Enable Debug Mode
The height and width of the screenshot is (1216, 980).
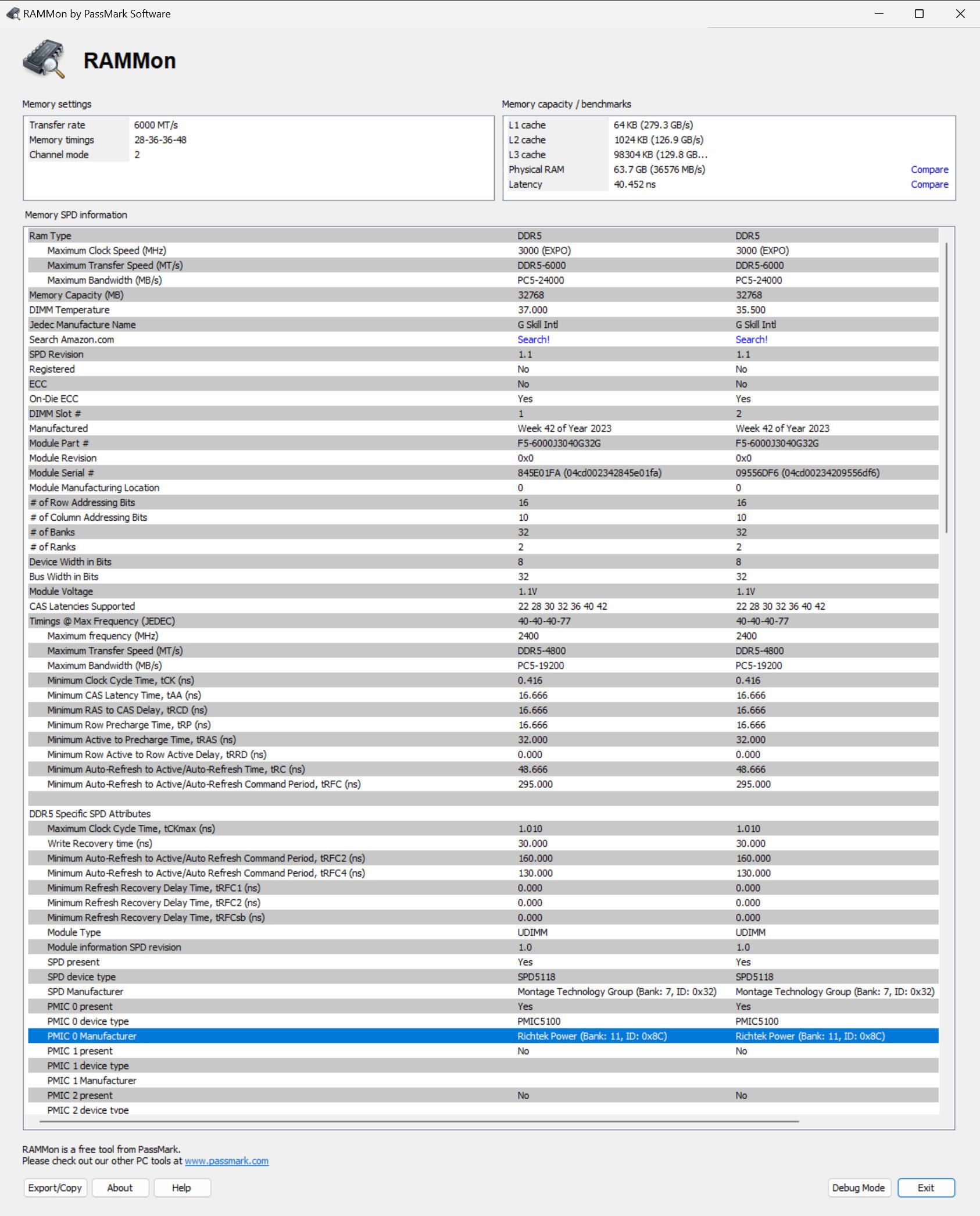point(858,1188)
